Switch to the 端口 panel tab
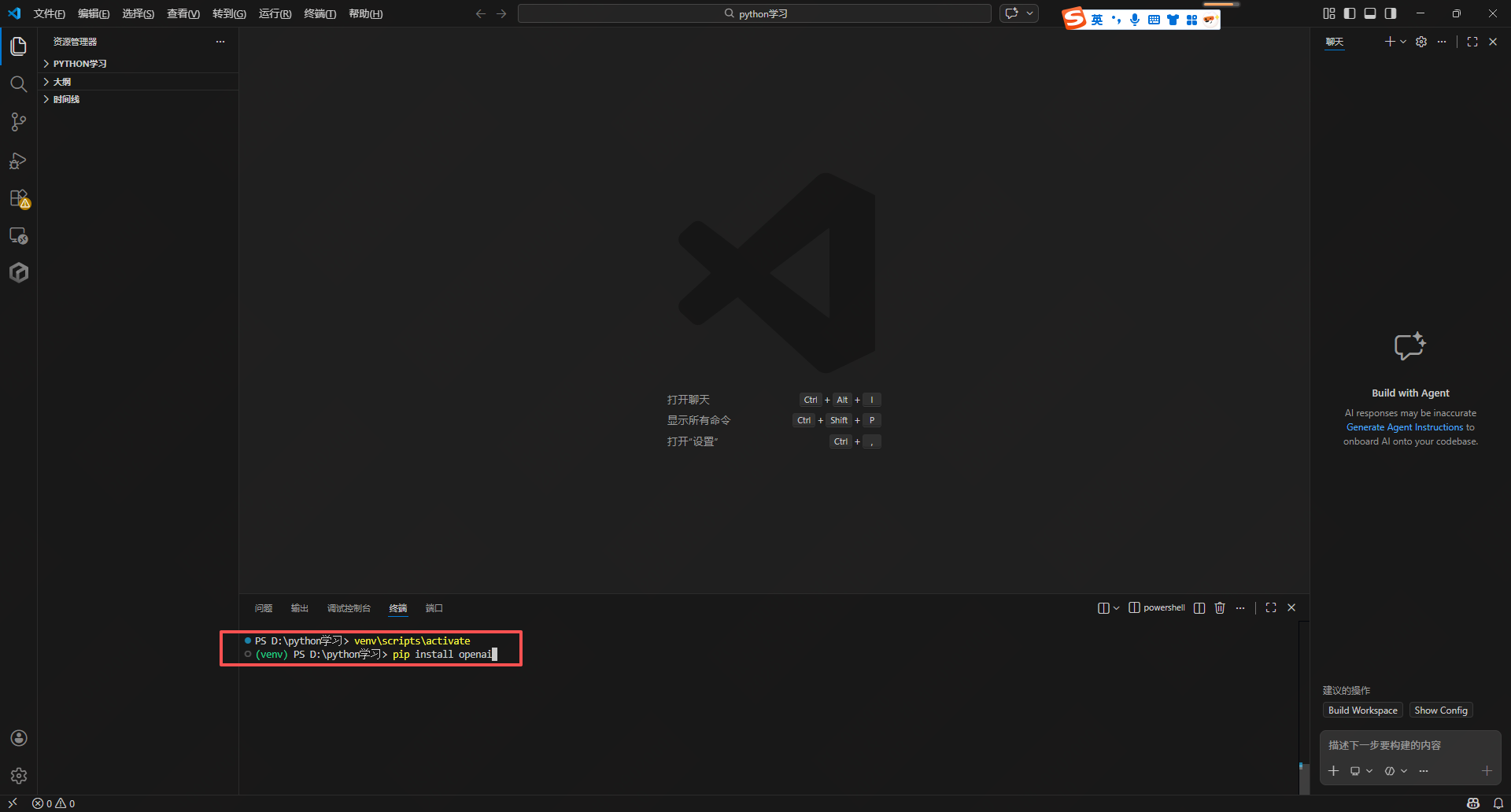The height and width of the screenshot is (812, 1511). (x=434, y=608)
